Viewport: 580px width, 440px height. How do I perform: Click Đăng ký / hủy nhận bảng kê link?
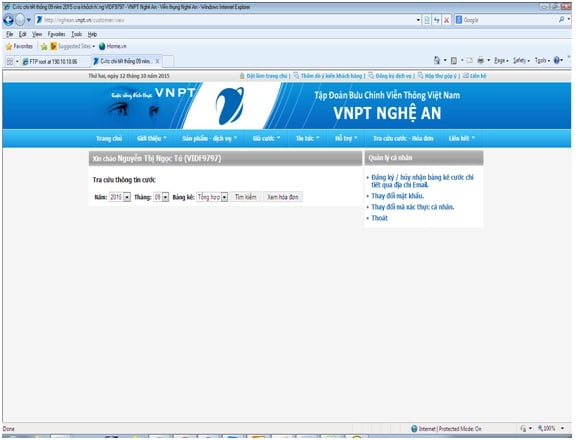[422, 181]
